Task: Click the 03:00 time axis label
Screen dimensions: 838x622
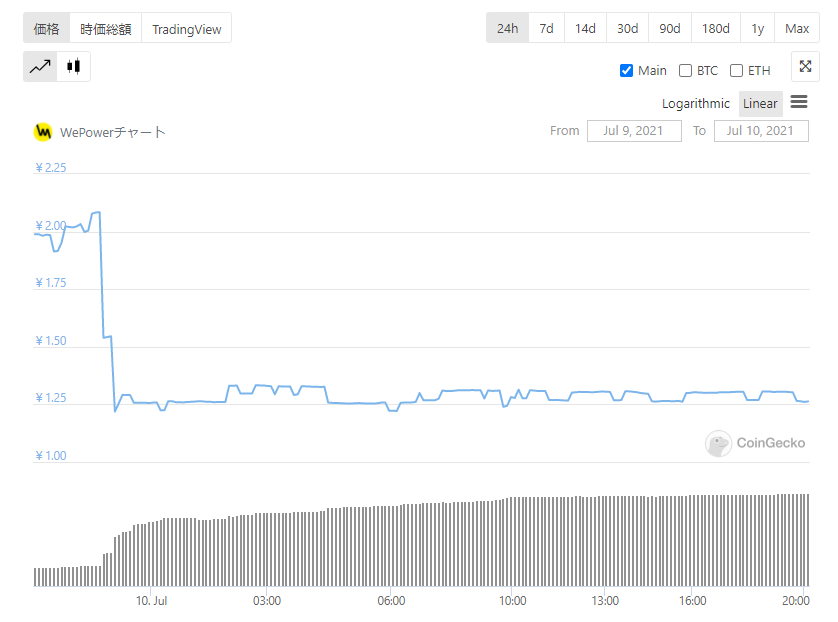Action: [267, 601]
